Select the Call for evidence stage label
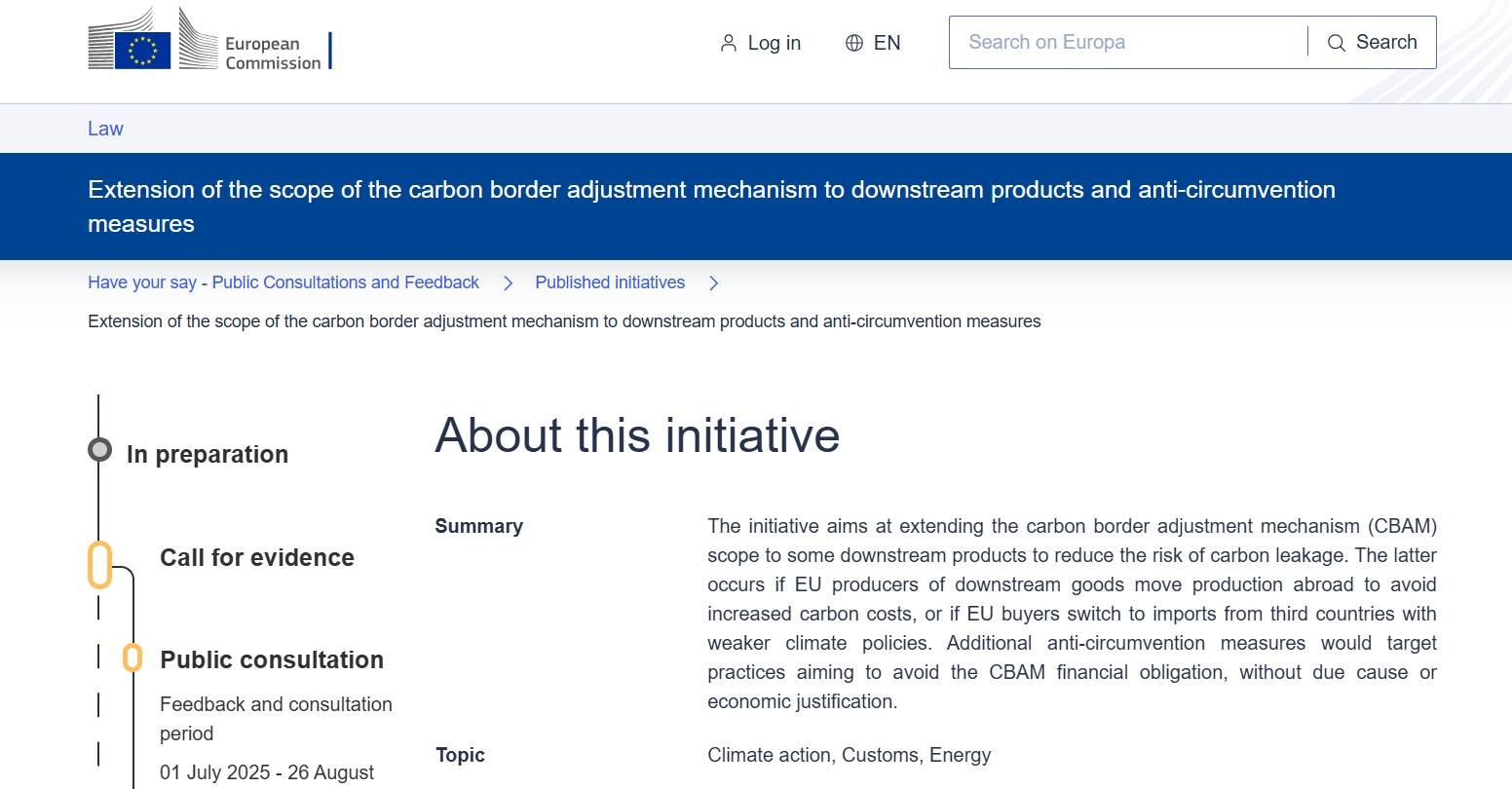The height and width of the screenshot is (789, 1512). 257,558
